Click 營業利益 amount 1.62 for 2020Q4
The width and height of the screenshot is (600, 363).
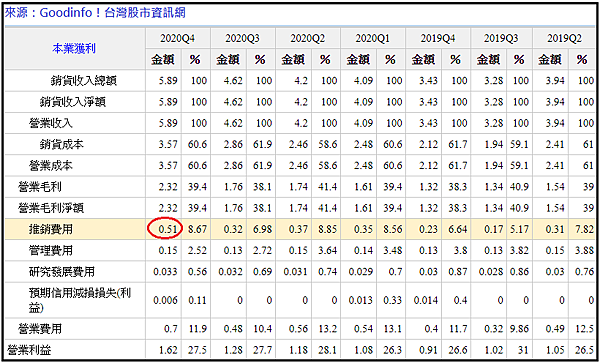click(x=168, y=350)
